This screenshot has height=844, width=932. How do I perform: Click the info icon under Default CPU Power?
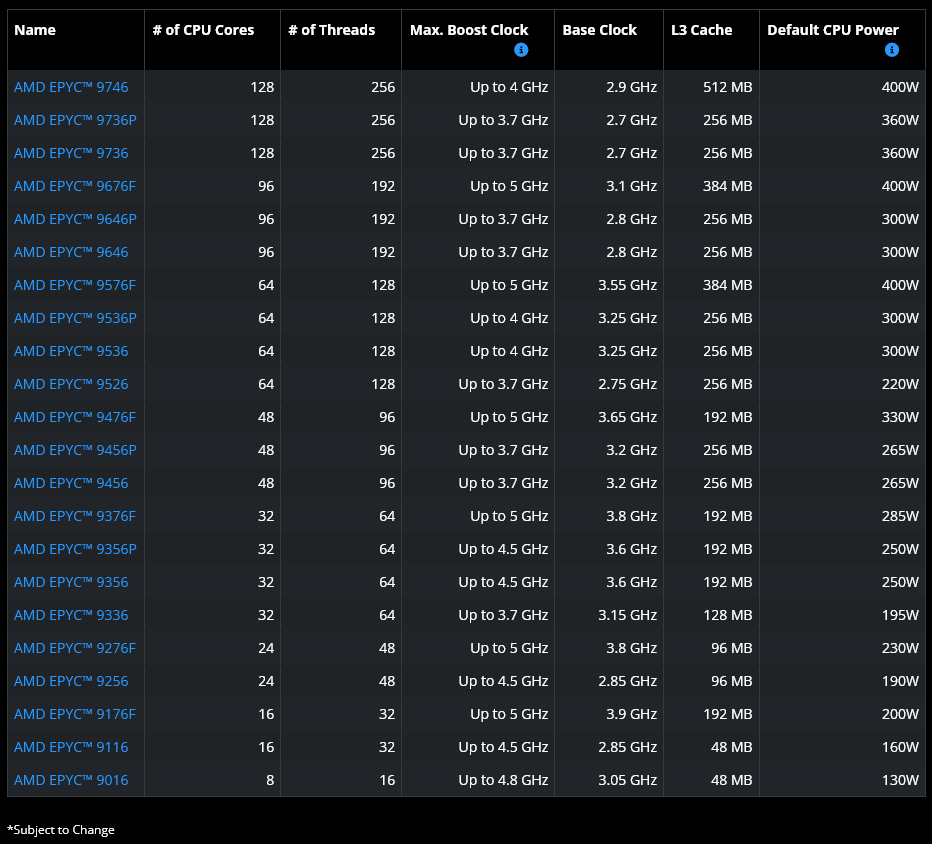coord(892,50)
